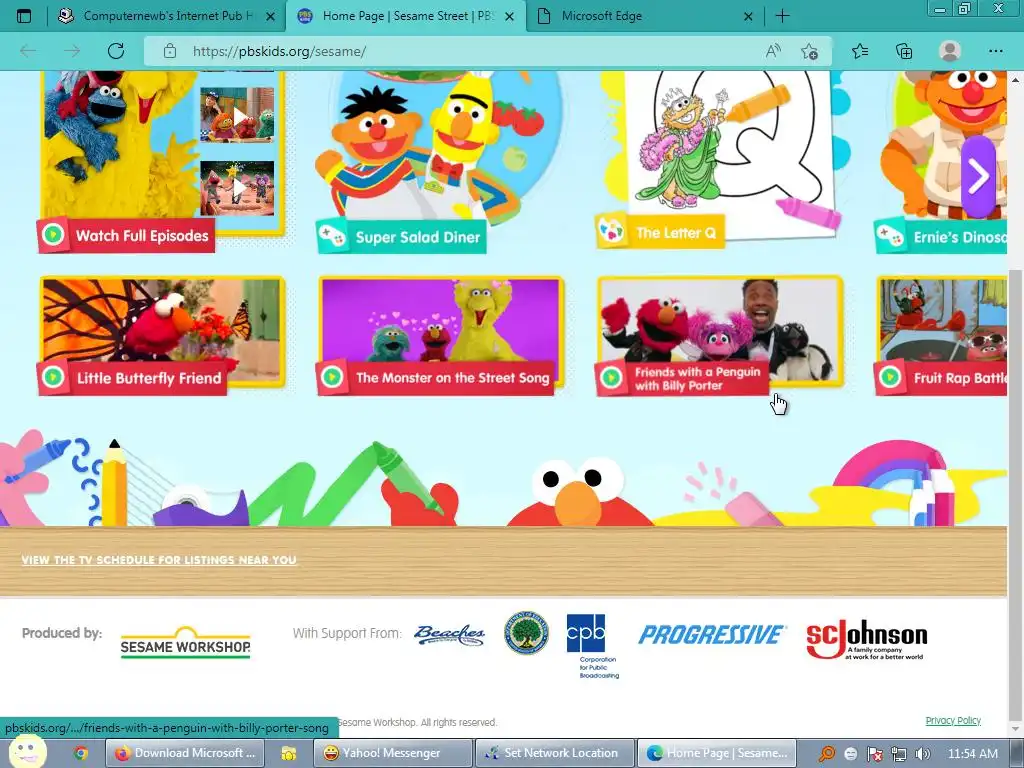Click the taskbar clock 11:54 AM
This screenshot has height=768, width=1024.
[972, 753]
